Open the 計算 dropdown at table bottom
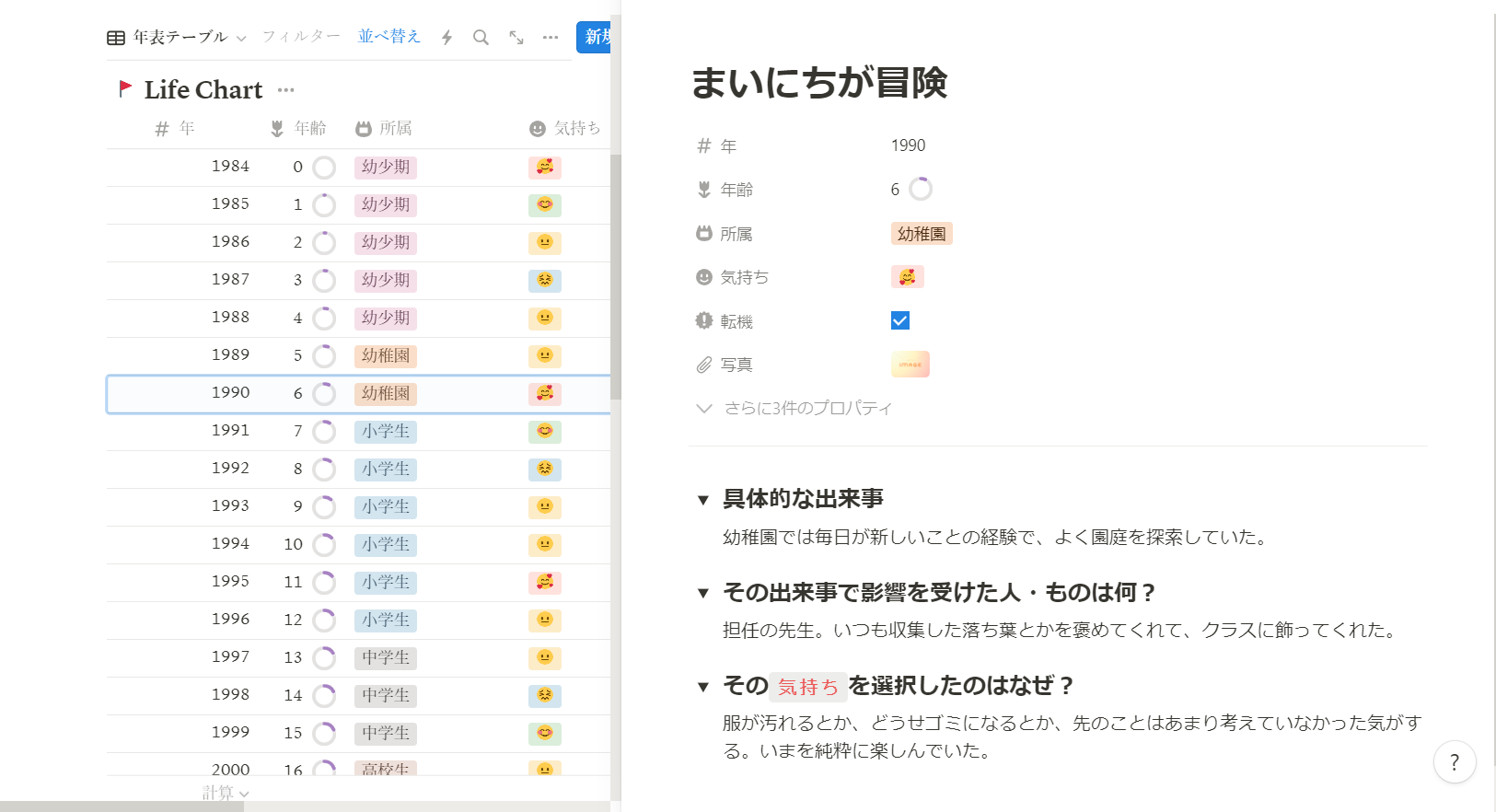The width and height of the screenshot is (1496, 812). [225, 793]
